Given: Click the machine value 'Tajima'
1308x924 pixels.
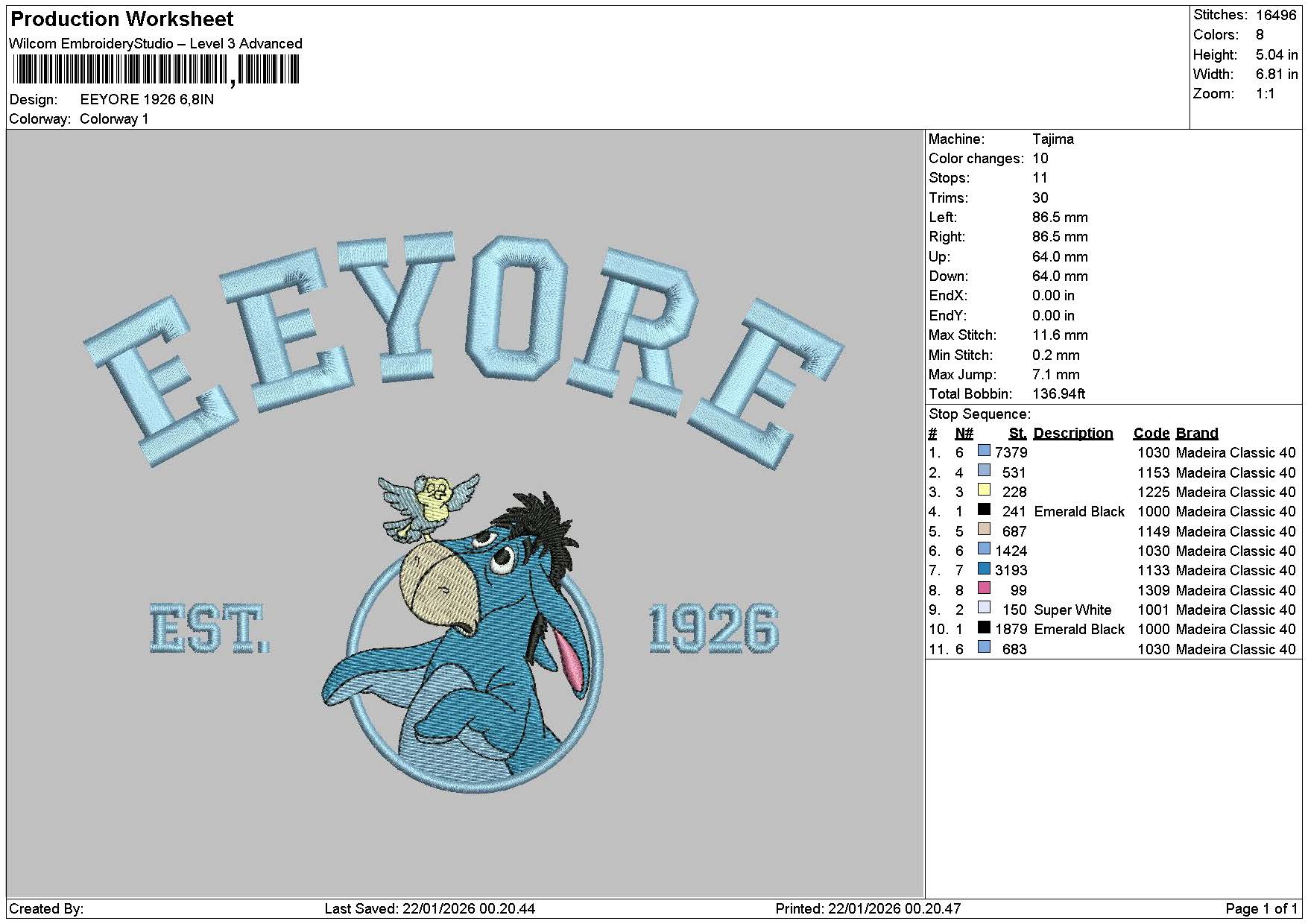Looking at the screenshot, I should point(1052,139).
